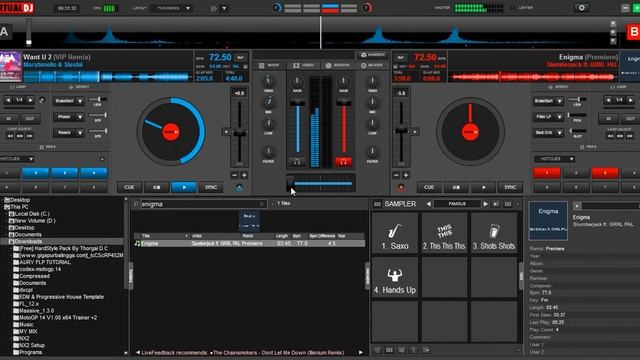Trigger the Shots Shots sample pad
This screenshot has width=640, height=360.
pyautogui.click(x=494, y=234)
